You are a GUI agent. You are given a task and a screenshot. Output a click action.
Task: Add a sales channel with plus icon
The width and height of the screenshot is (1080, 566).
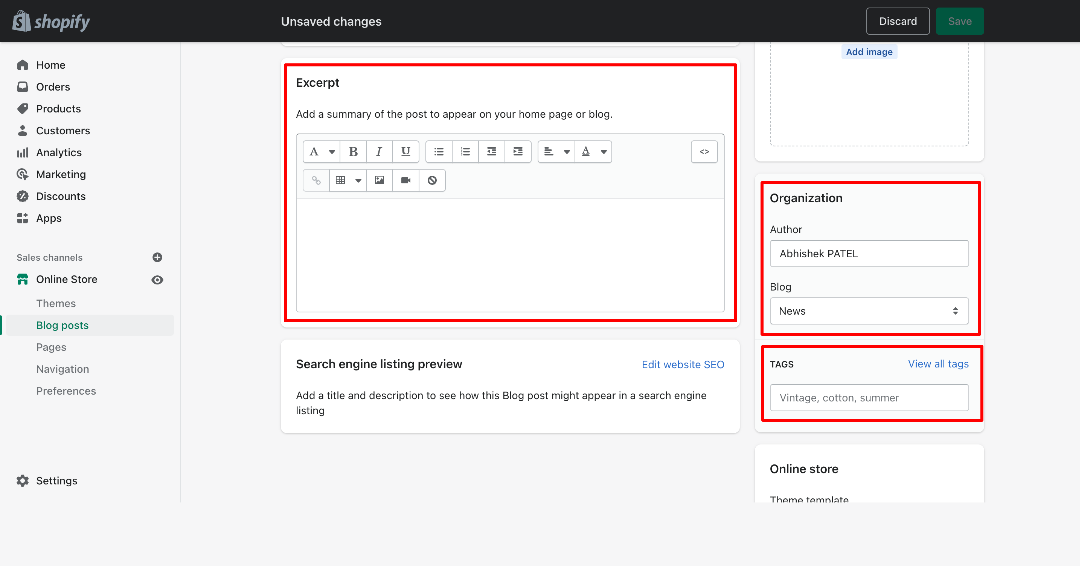(157, 258)
